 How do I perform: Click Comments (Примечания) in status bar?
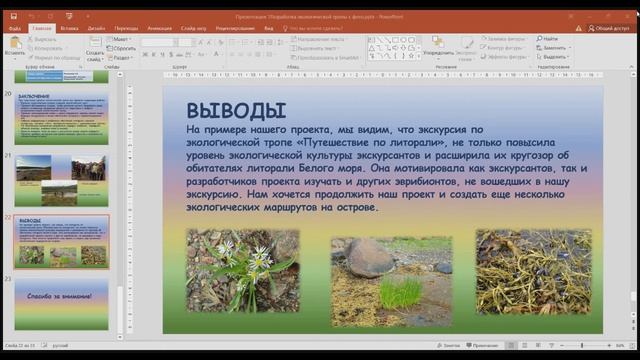[482, 345]
